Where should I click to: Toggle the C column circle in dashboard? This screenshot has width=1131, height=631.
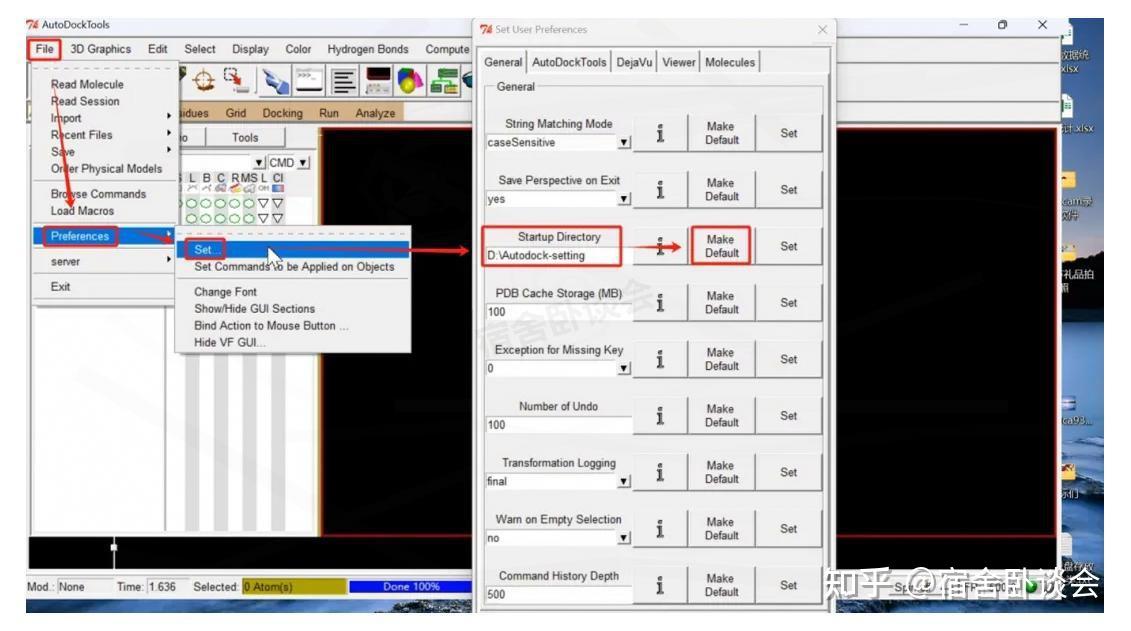click(x=221, y=203)
